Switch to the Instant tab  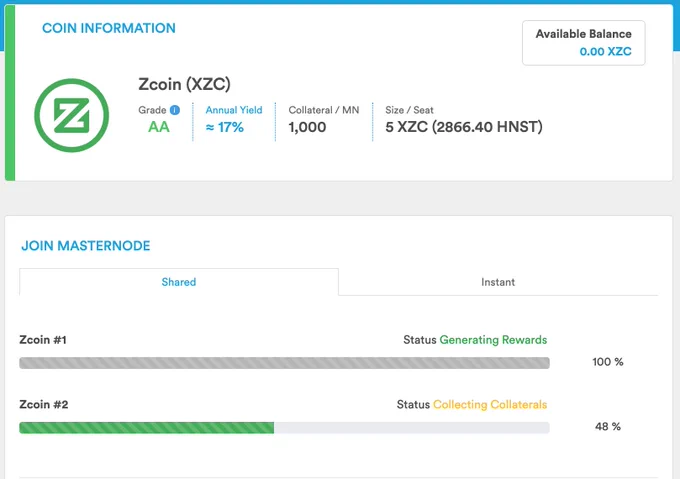tap(498, 282)
